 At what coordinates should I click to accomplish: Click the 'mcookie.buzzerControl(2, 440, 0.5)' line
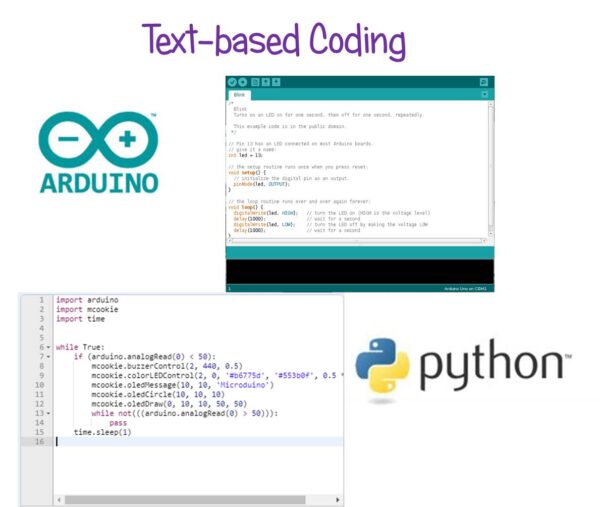pos(167,366)
